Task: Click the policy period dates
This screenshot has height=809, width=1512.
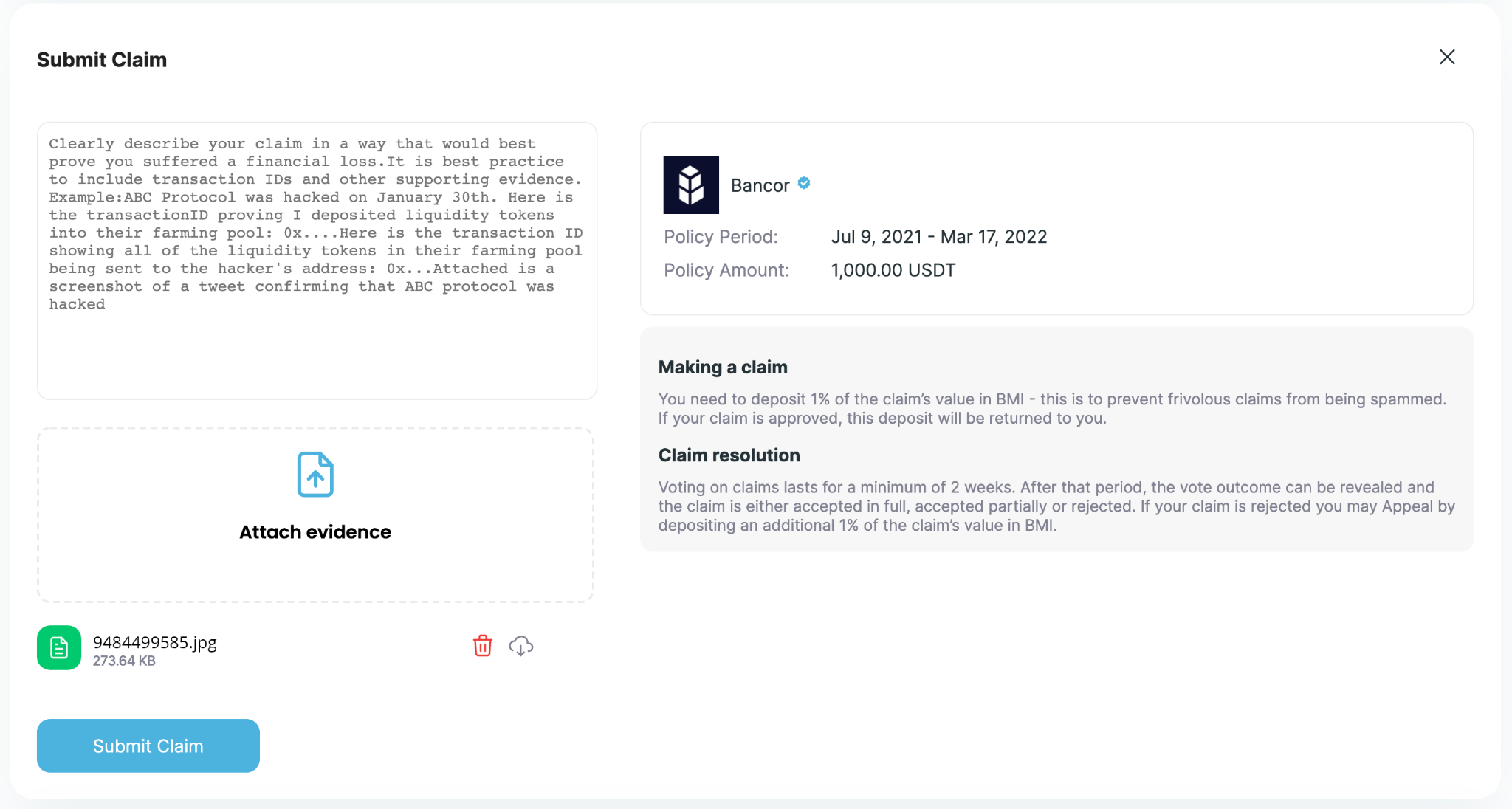Action: (x=938, y=237)
